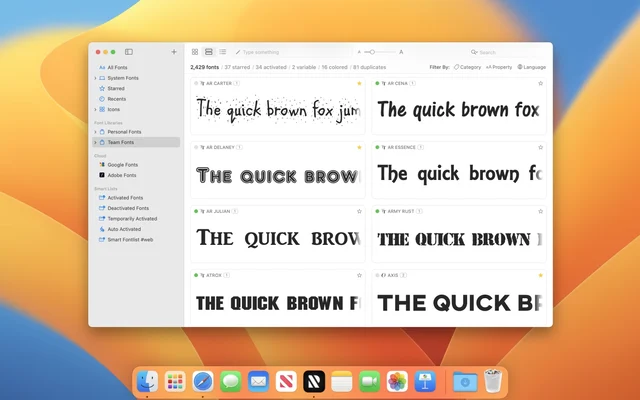Toggle activation dot for AR Julian

click(x=196, y=211)
